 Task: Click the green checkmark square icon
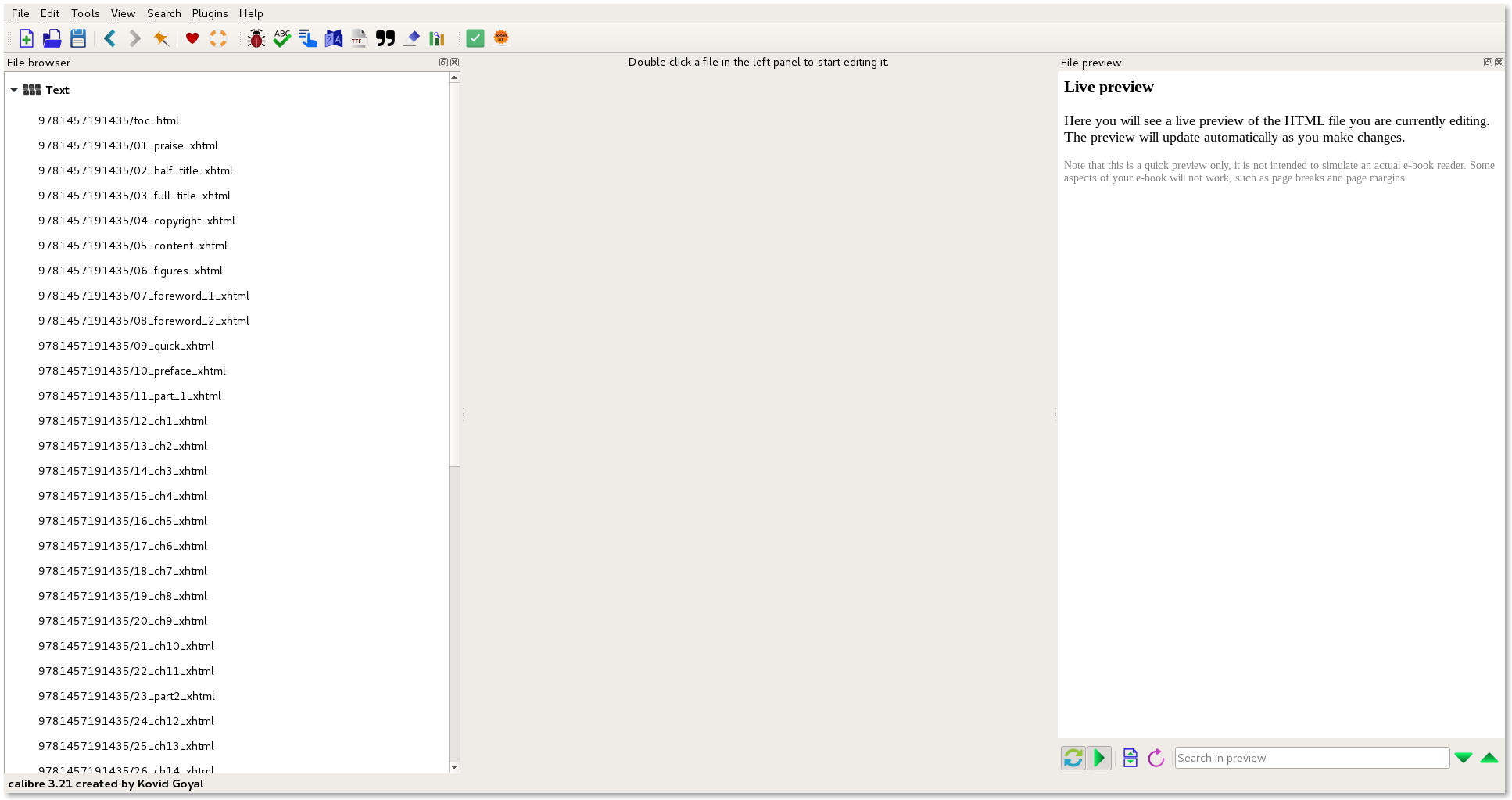click(x=475, y=38)
